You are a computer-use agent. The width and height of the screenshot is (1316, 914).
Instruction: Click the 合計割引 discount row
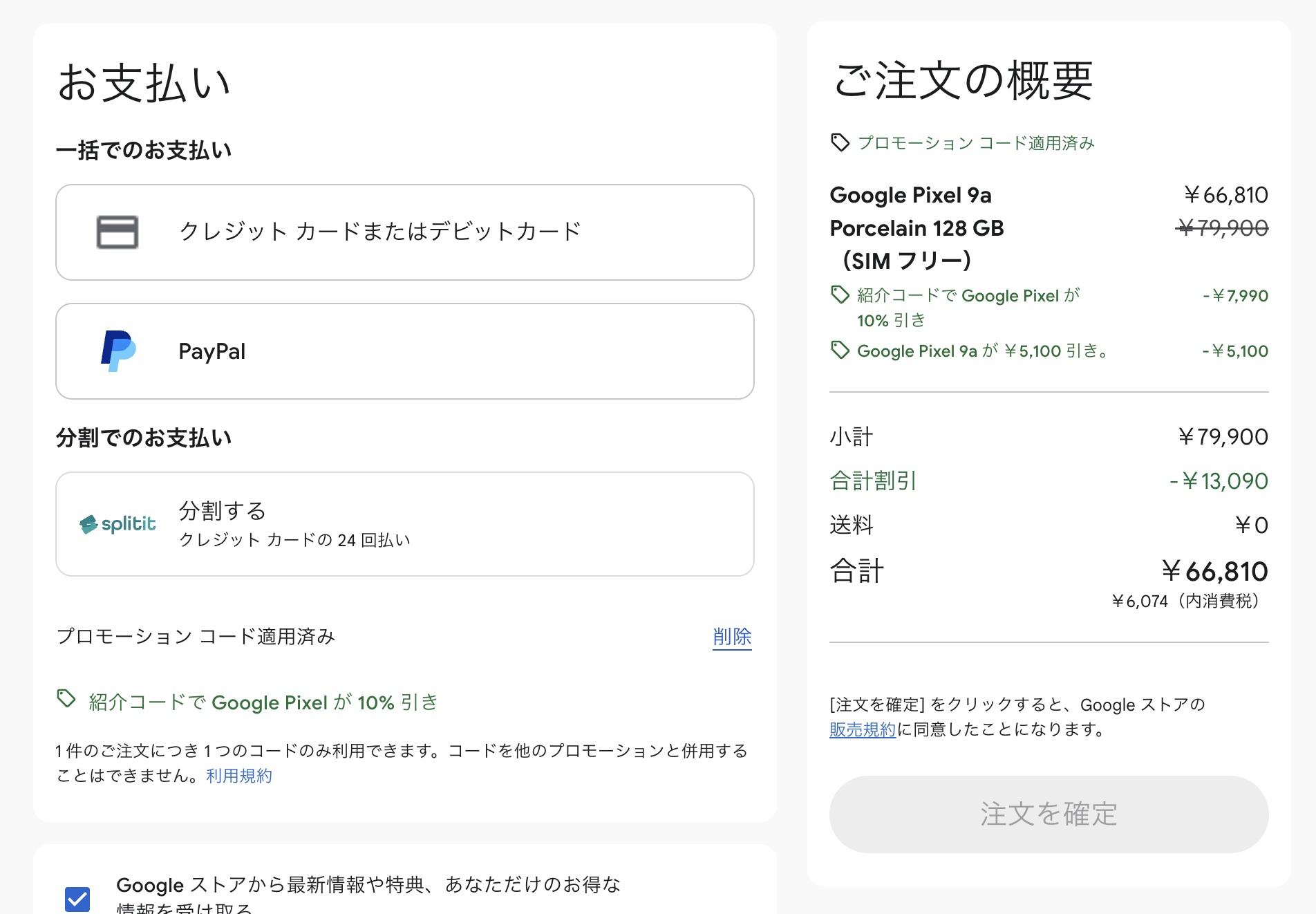[x=1049, y=481]
